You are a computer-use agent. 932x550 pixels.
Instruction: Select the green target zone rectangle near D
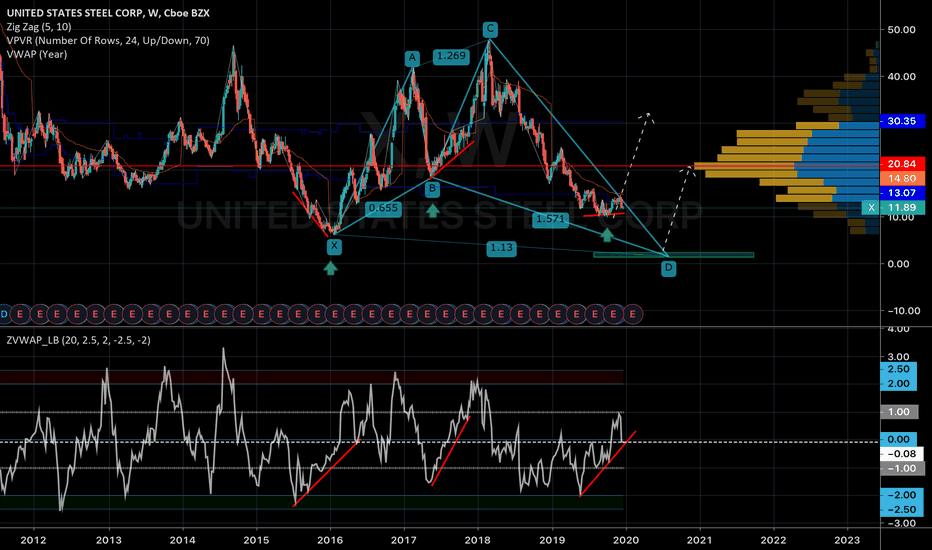(673, 255)
